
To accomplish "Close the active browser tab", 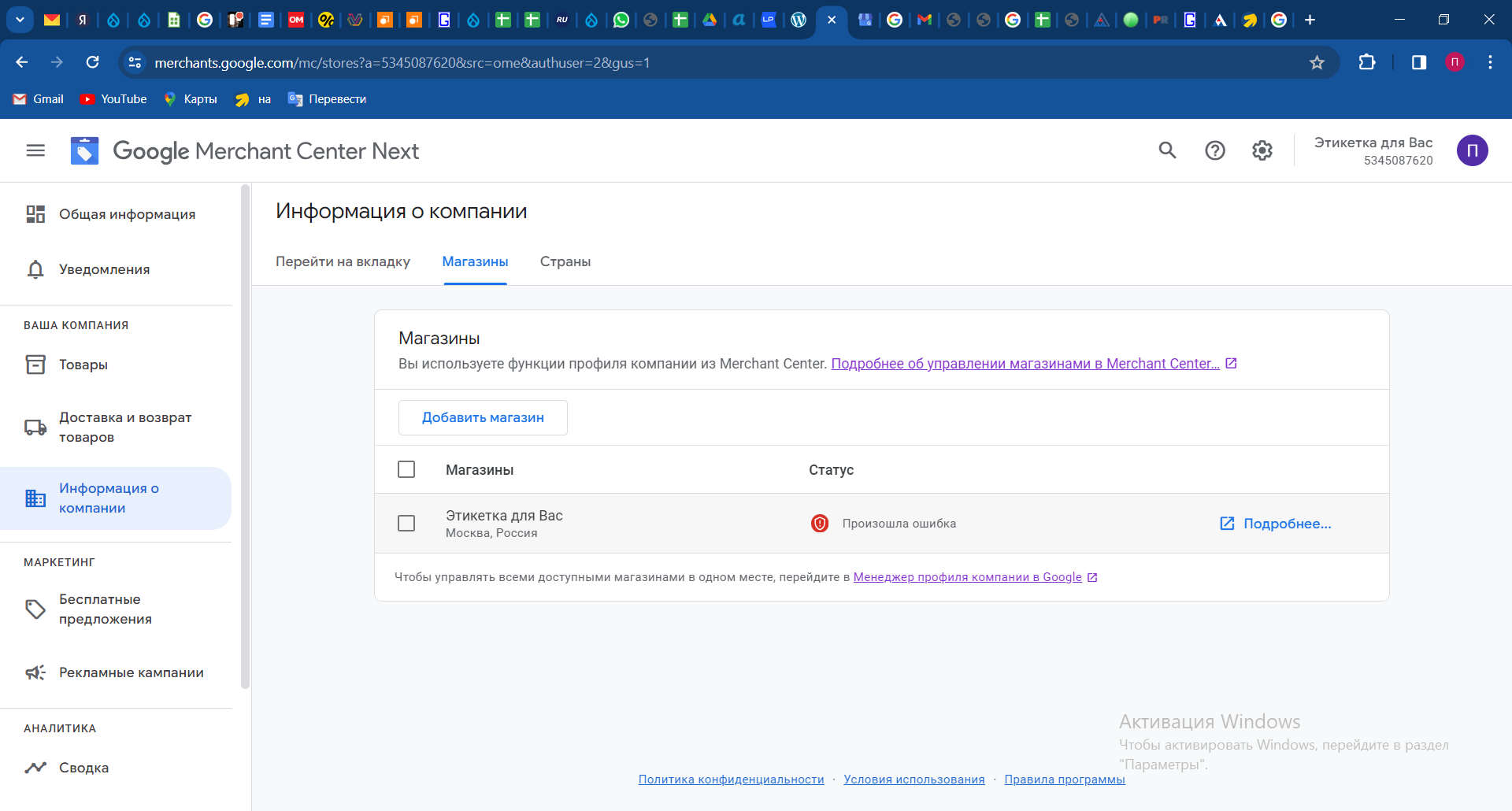I will tap(832, 20).
